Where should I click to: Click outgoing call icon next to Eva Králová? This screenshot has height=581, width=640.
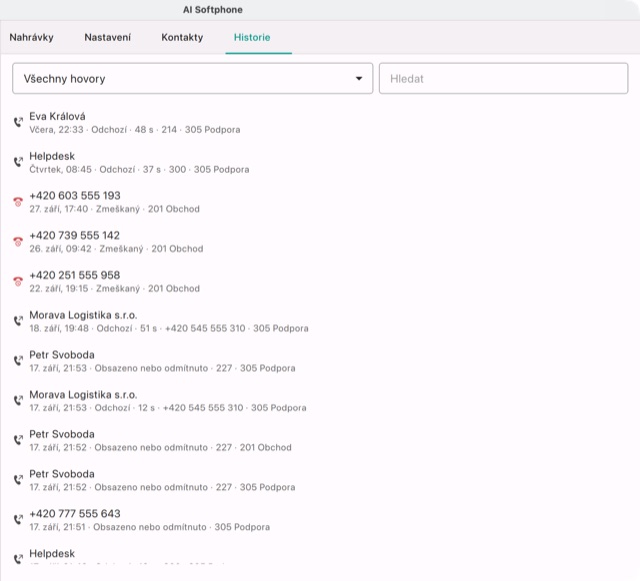[18, 122]
